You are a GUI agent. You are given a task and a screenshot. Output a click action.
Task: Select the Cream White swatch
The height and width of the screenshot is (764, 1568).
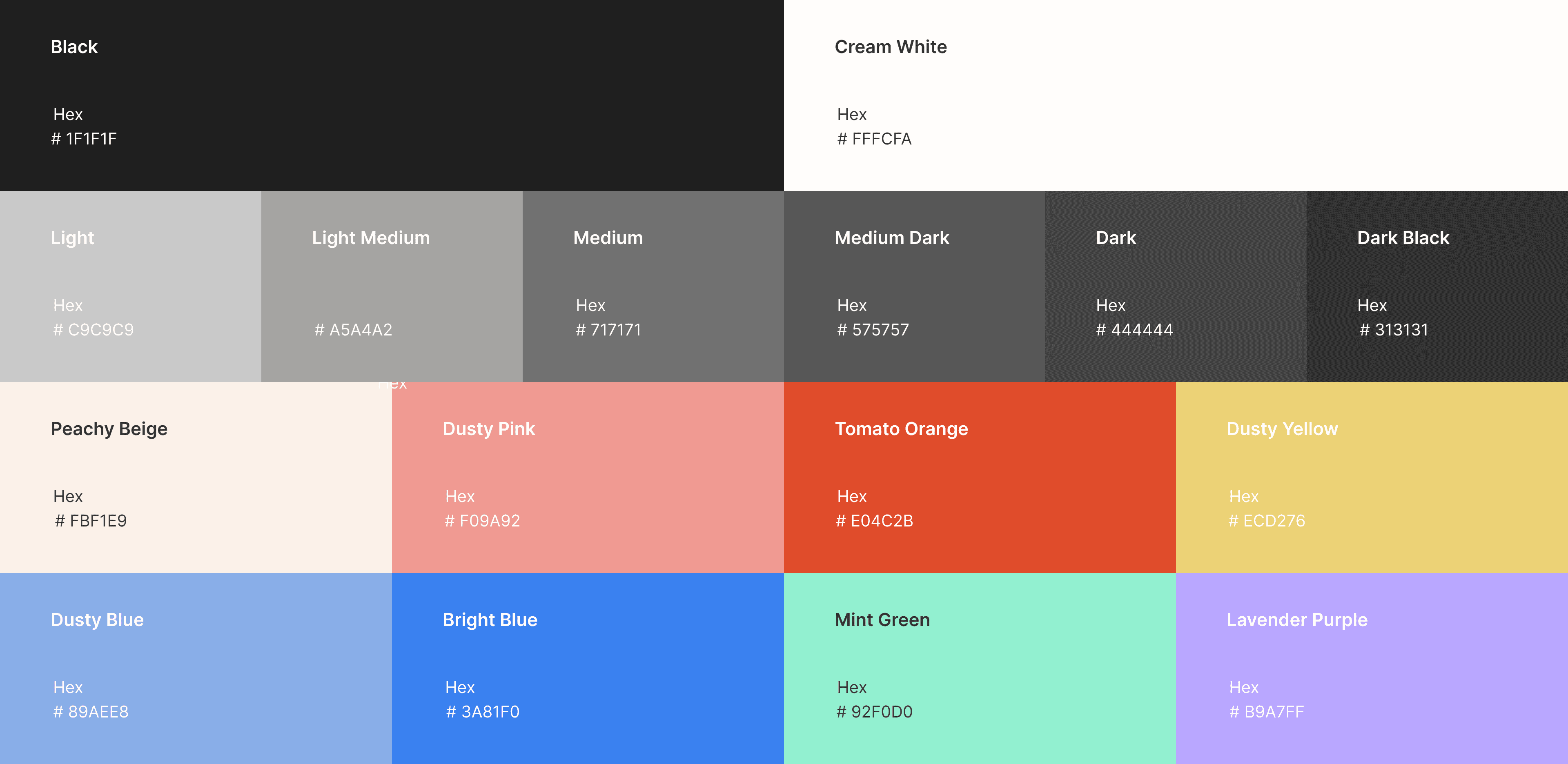(x=1176, y=95)
